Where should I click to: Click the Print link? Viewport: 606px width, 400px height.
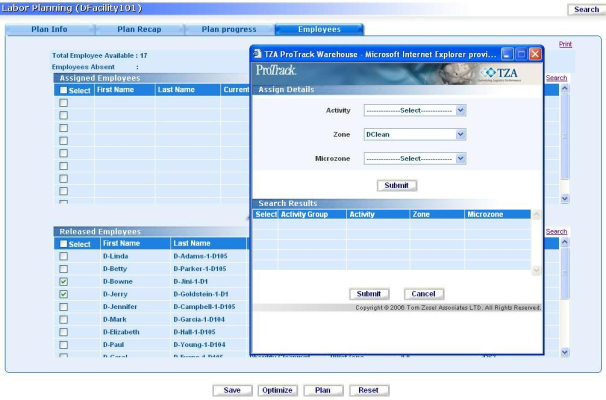565,44
